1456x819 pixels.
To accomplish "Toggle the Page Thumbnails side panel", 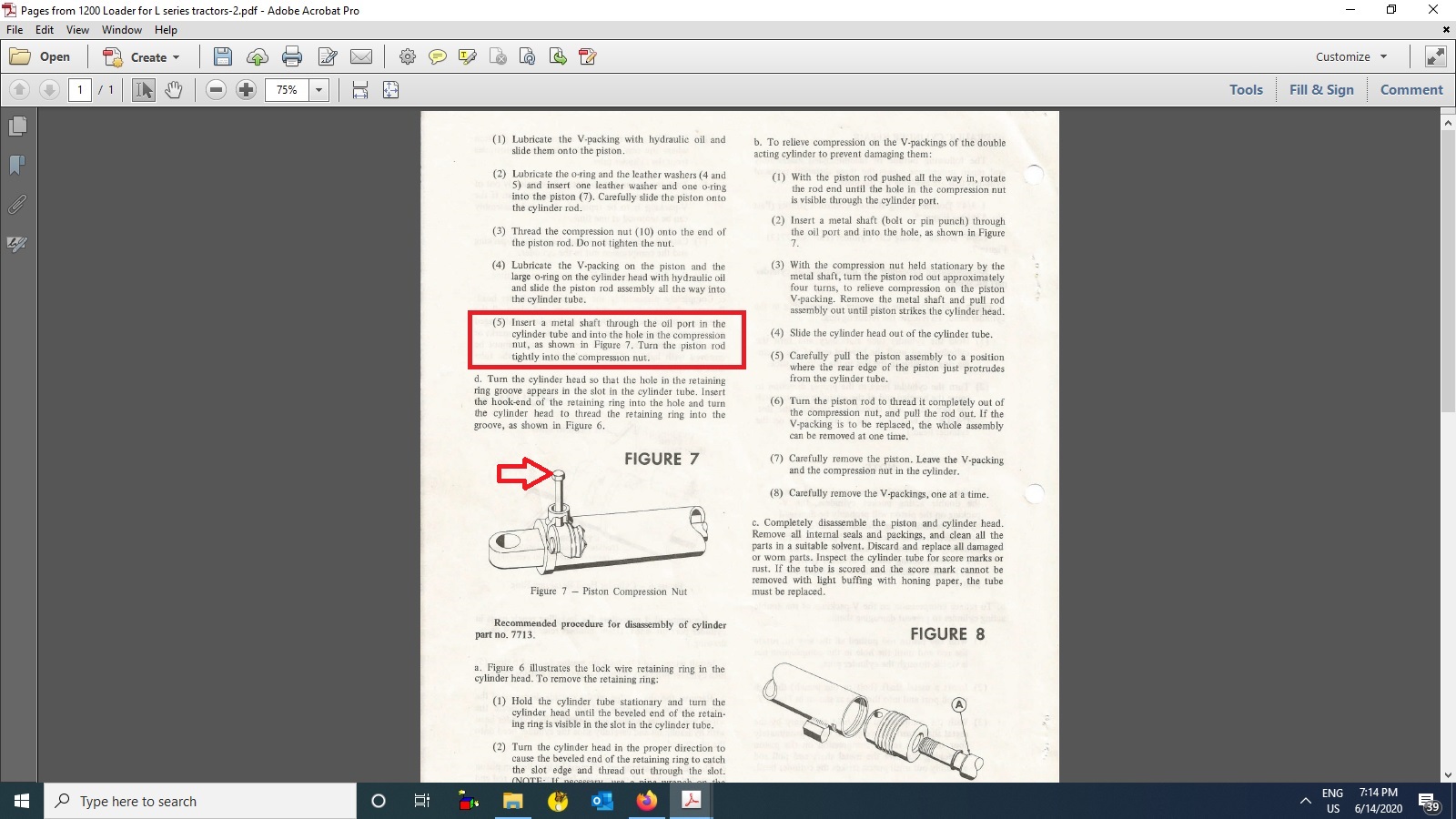I will click(x=17, y=126).
